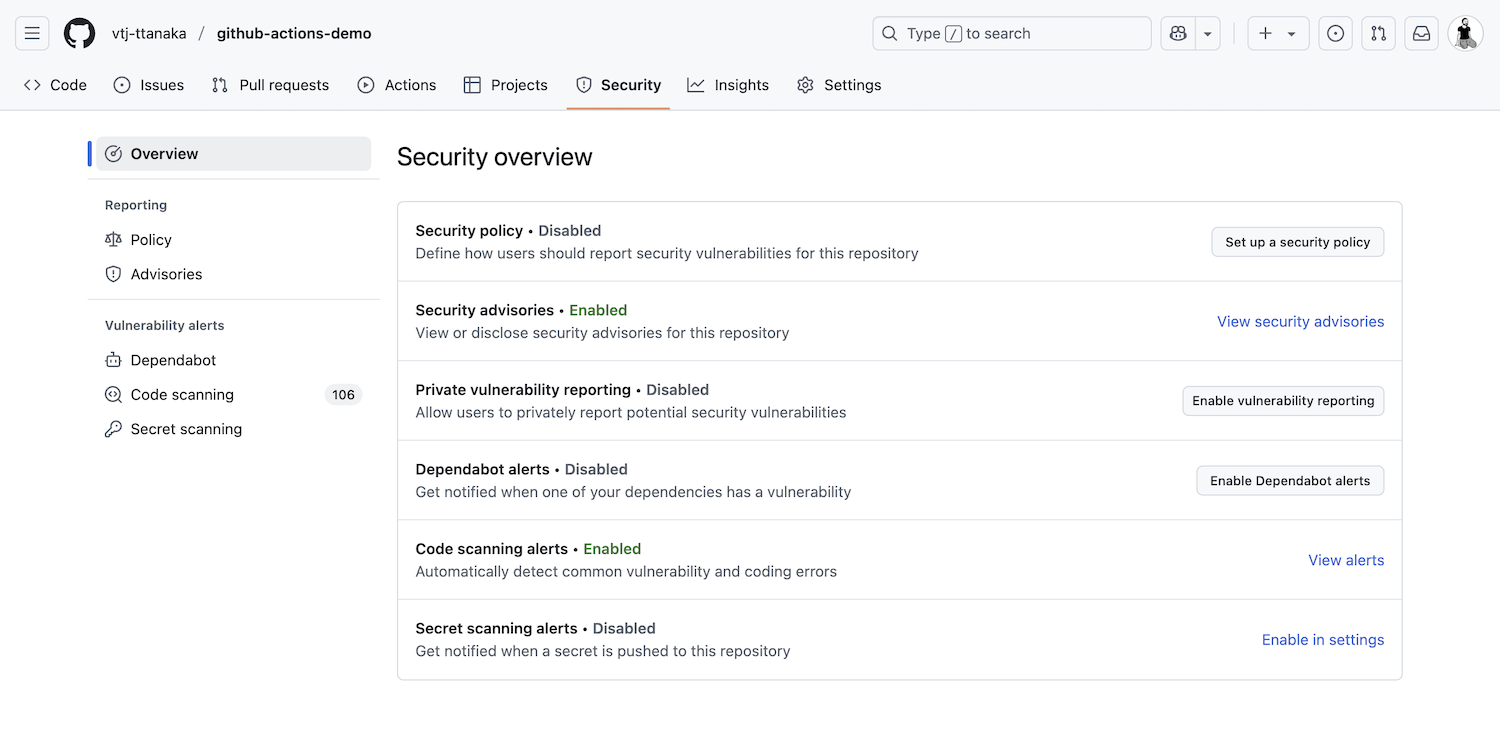Open the pull requests header icon

[x=1378, y=33]
